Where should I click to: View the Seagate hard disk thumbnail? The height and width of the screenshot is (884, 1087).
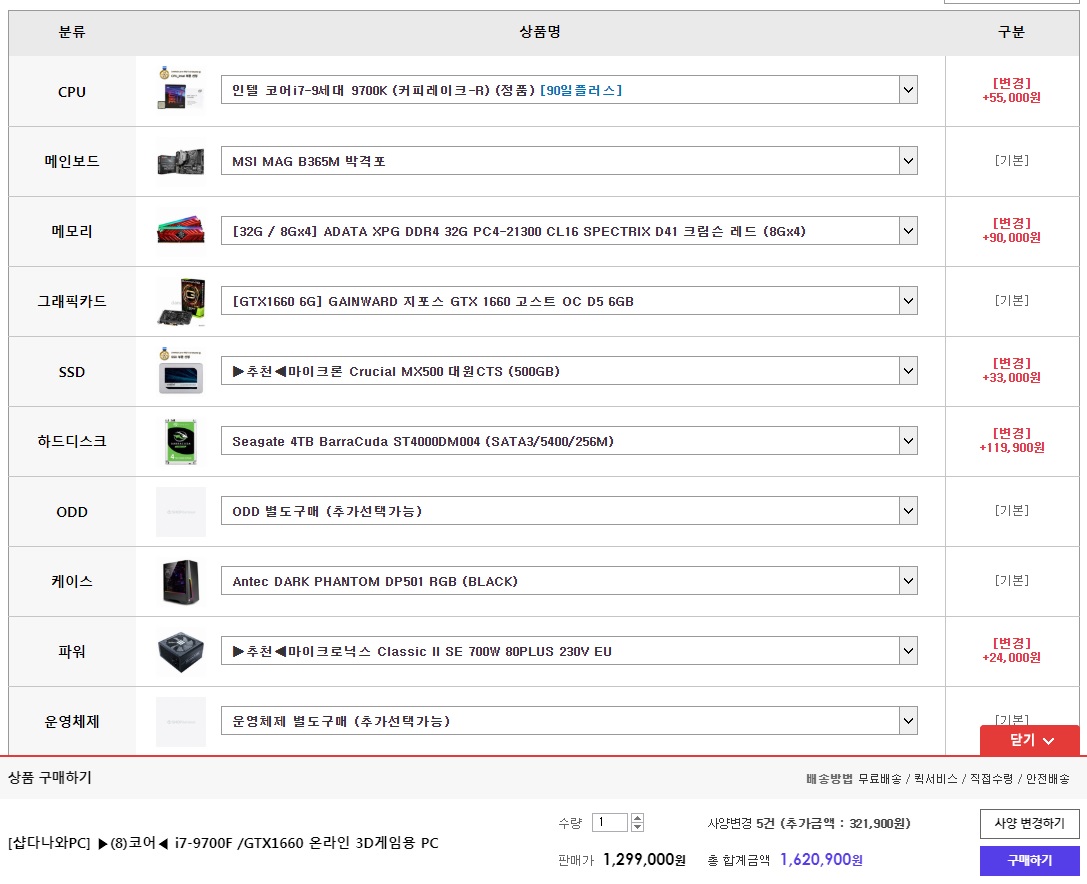tap(181, 442)
